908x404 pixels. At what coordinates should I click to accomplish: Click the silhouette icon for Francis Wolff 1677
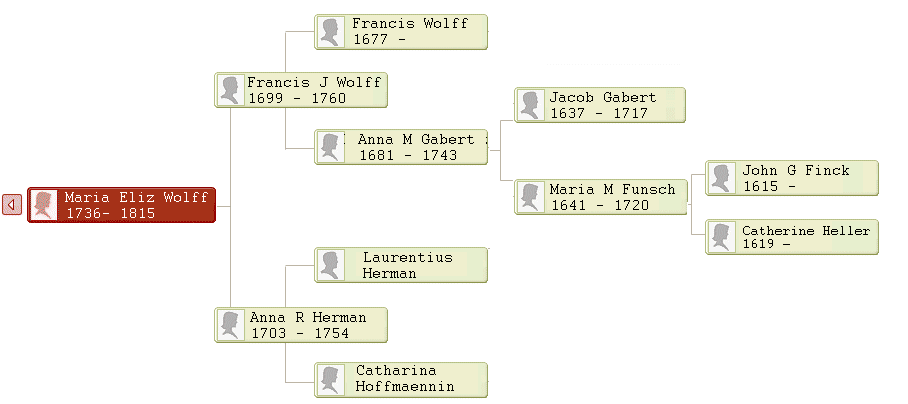click(x=331, y=32)
